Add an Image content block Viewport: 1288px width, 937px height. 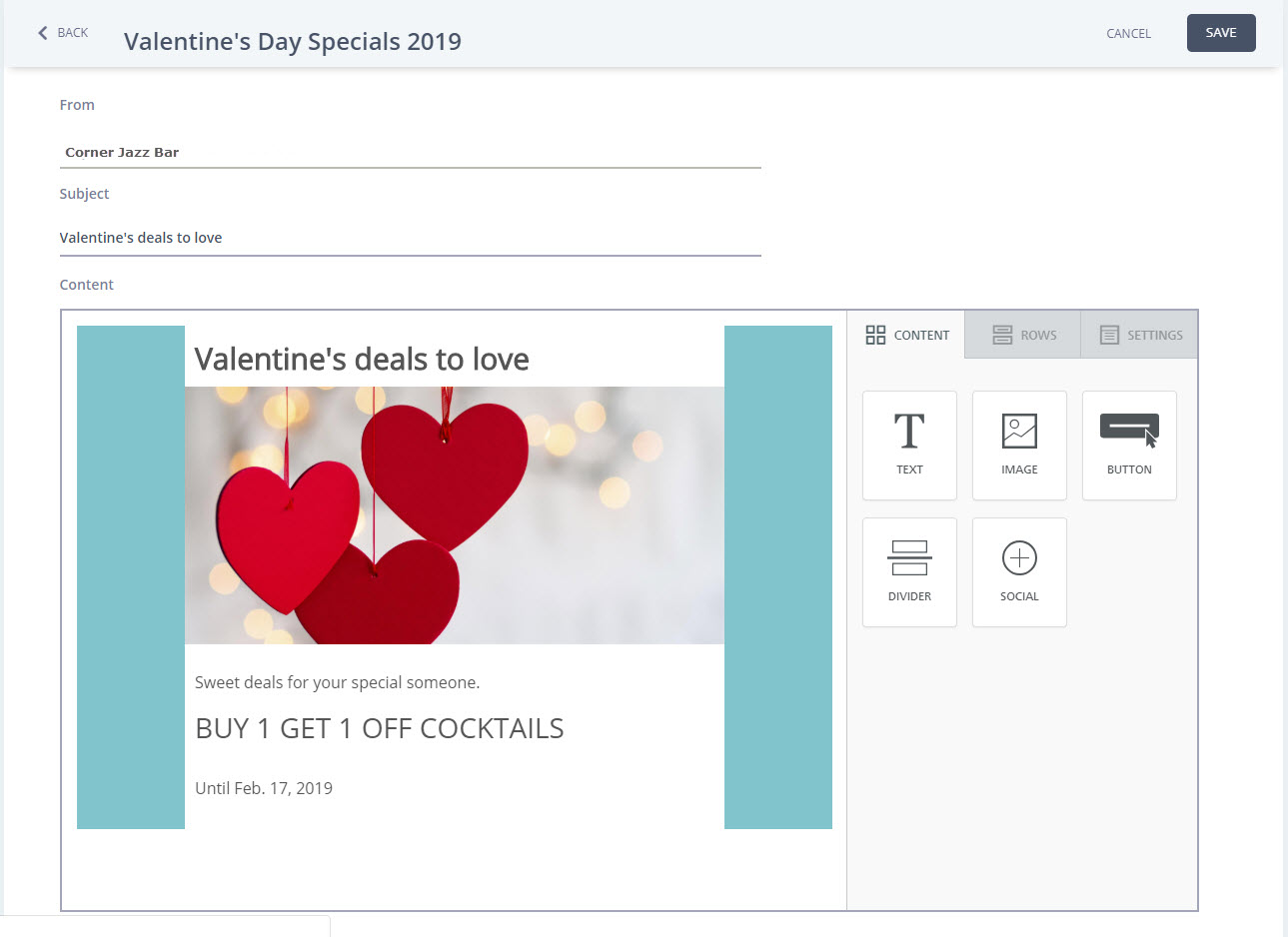point(1019,446)
